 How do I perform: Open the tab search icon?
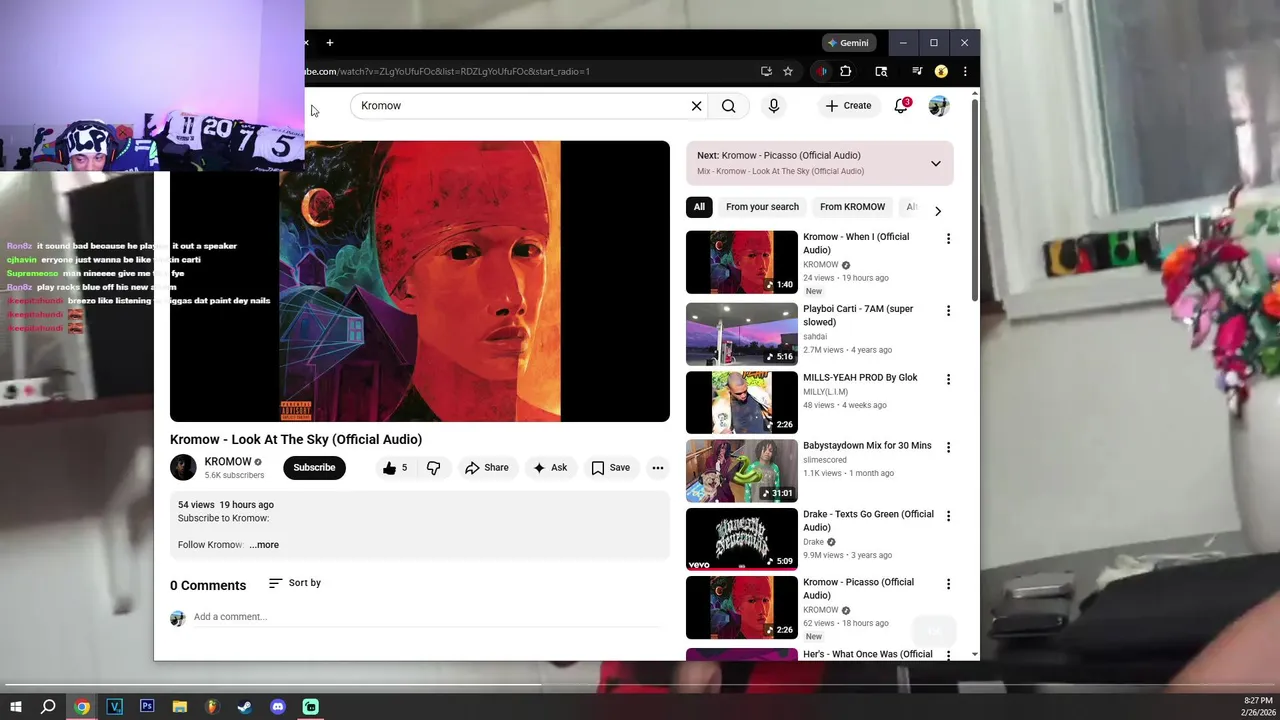coord(881,71)
